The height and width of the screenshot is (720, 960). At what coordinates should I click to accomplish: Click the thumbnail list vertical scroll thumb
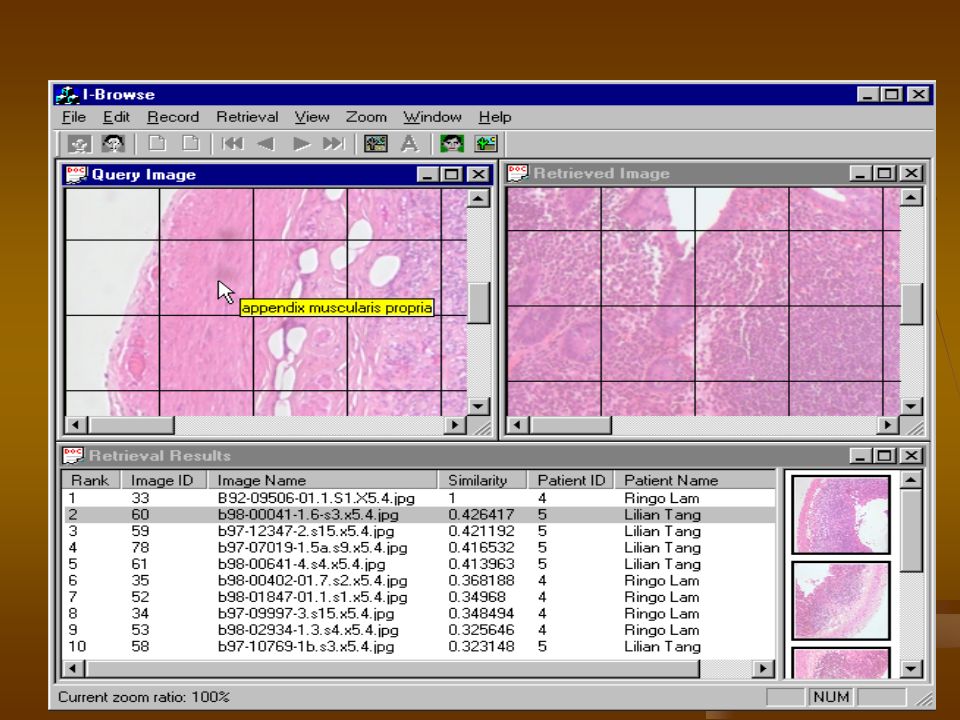point(911,530)
